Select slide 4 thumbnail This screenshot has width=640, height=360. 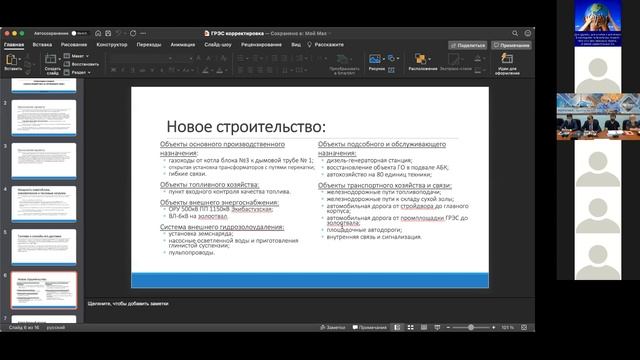tap(44, 204)
